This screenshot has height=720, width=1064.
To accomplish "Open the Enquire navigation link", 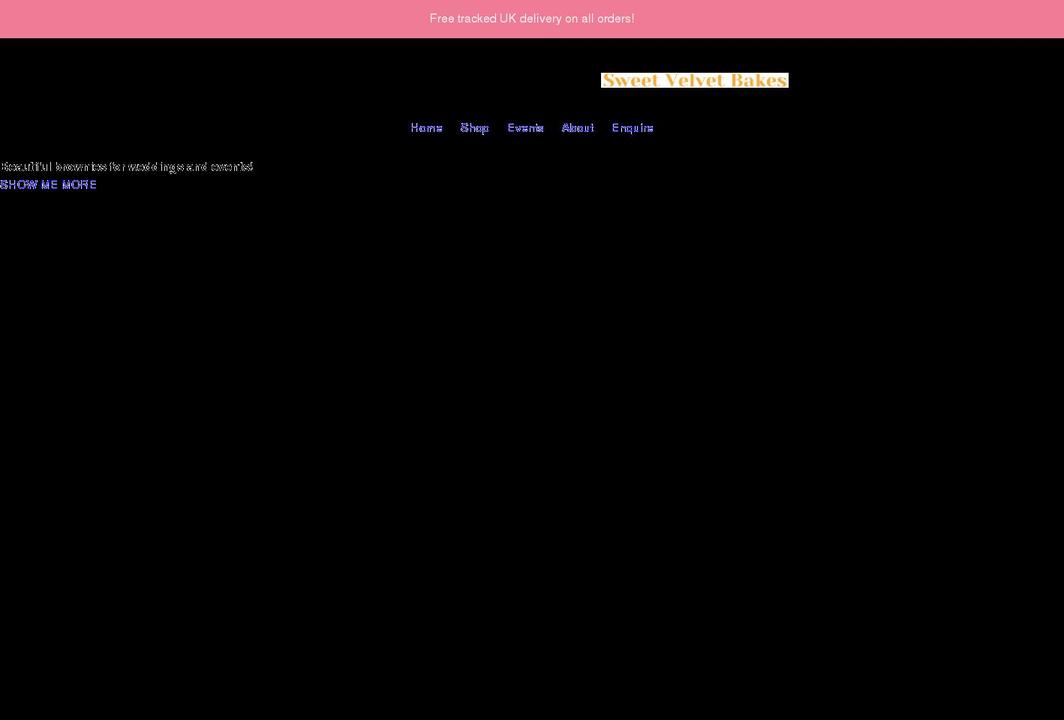I will coord(632,128).
